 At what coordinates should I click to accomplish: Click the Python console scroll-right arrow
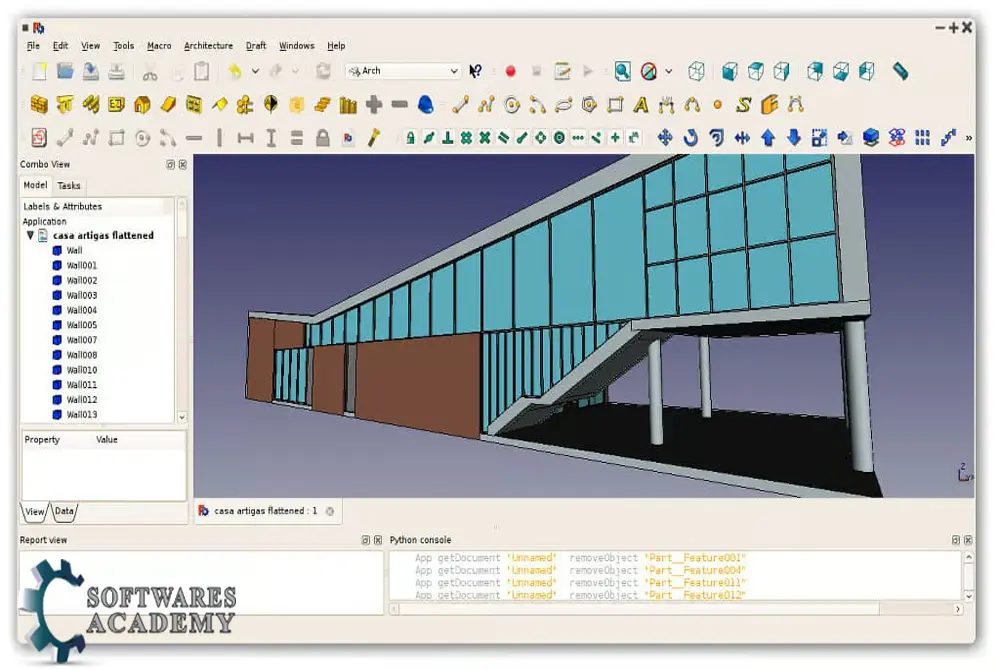coord(957,609)
